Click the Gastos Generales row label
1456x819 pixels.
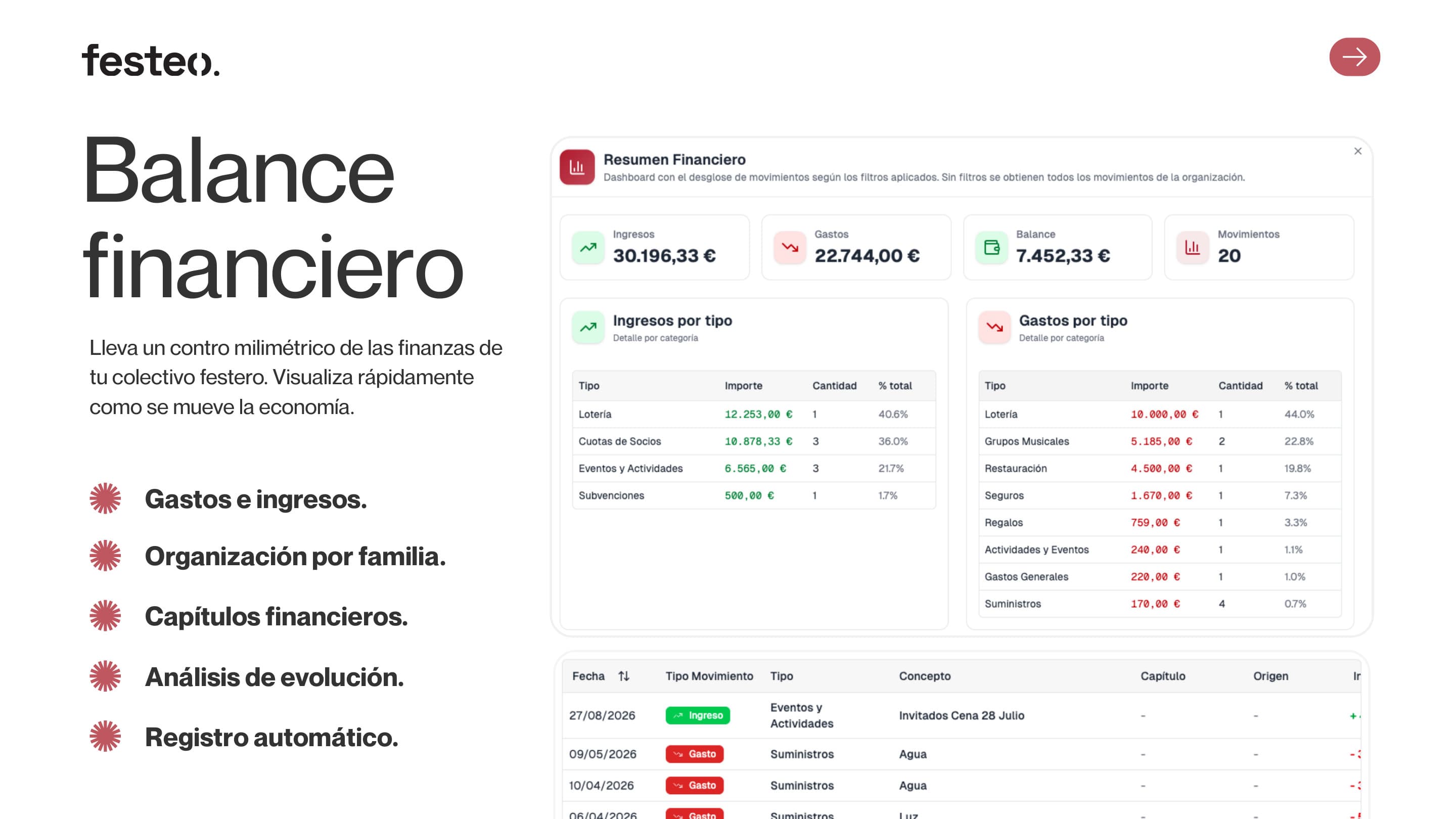point(1026,577)
